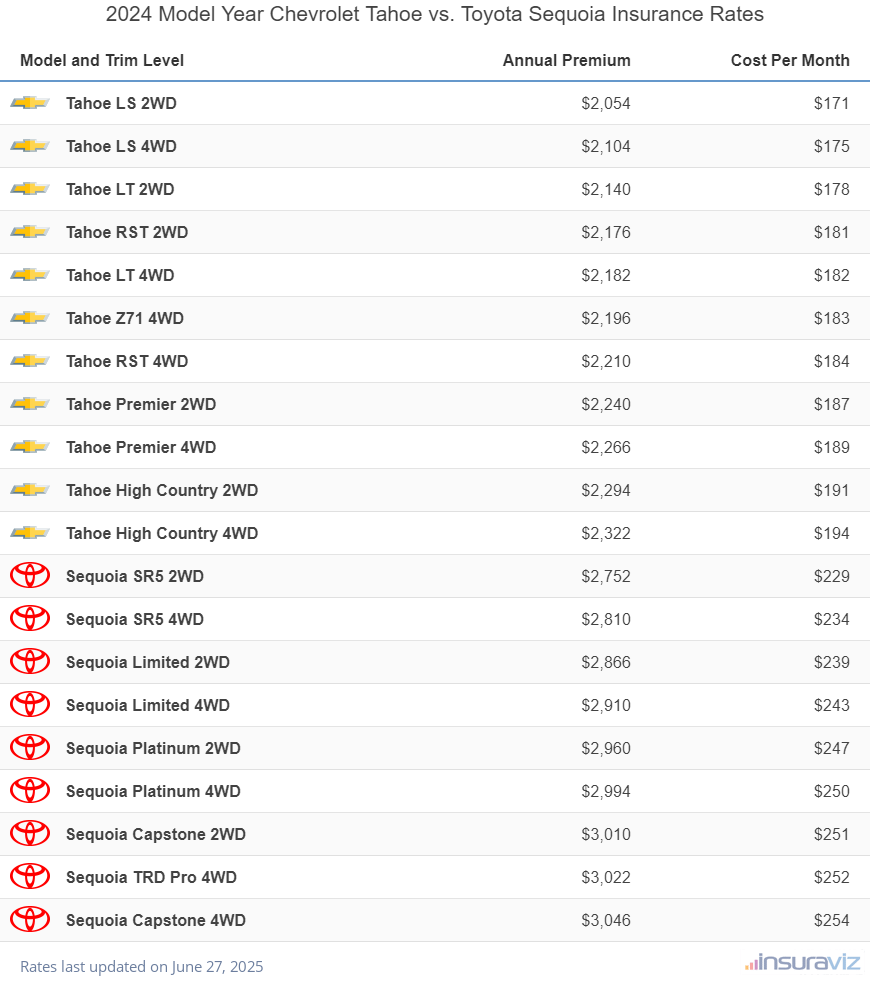Click the chart title about Tahoe vs. Sequoia
The height and width of the screenshot is (982, 870).
435,14
